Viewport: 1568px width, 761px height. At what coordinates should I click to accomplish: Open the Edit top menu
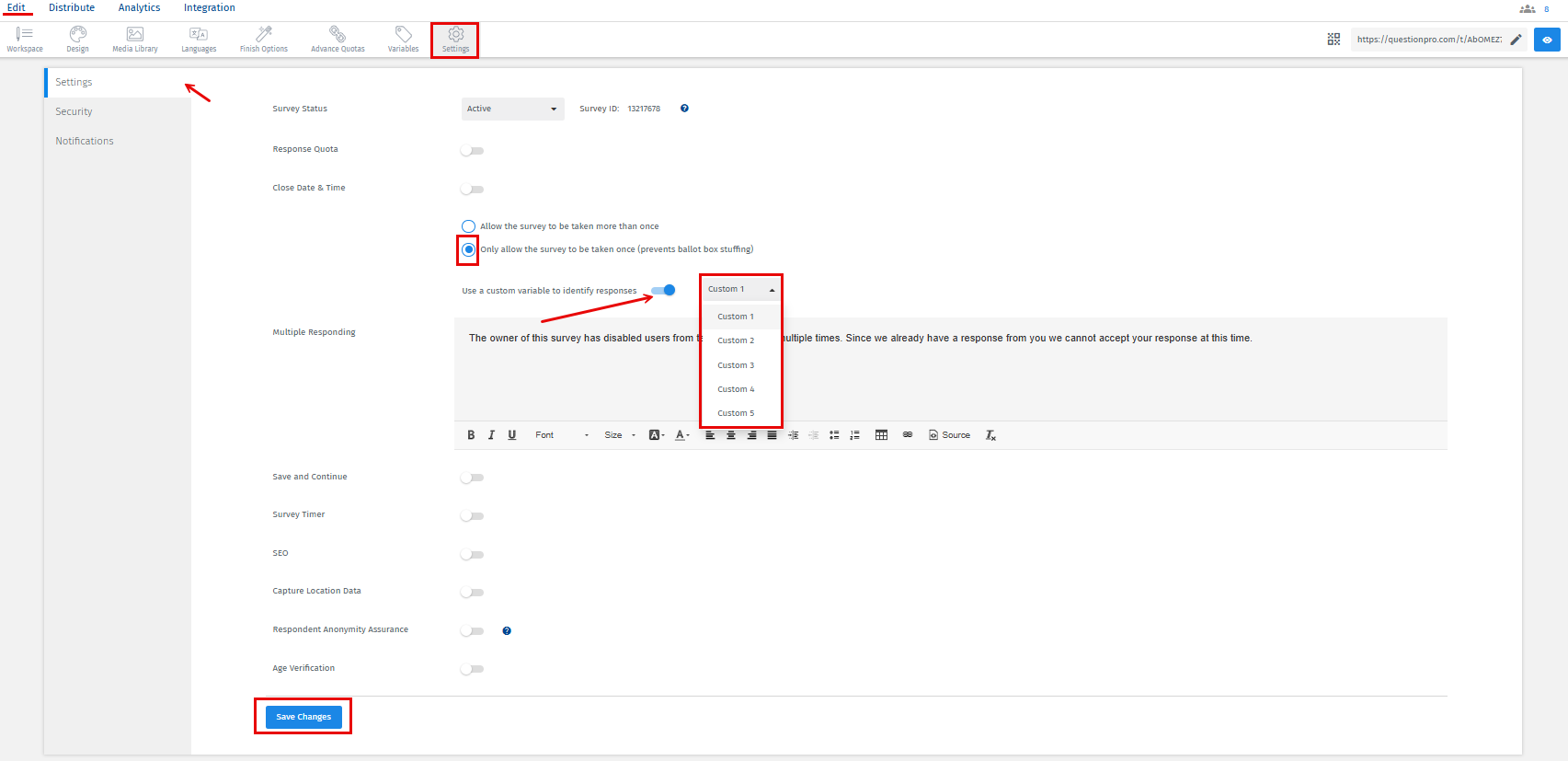17,7
